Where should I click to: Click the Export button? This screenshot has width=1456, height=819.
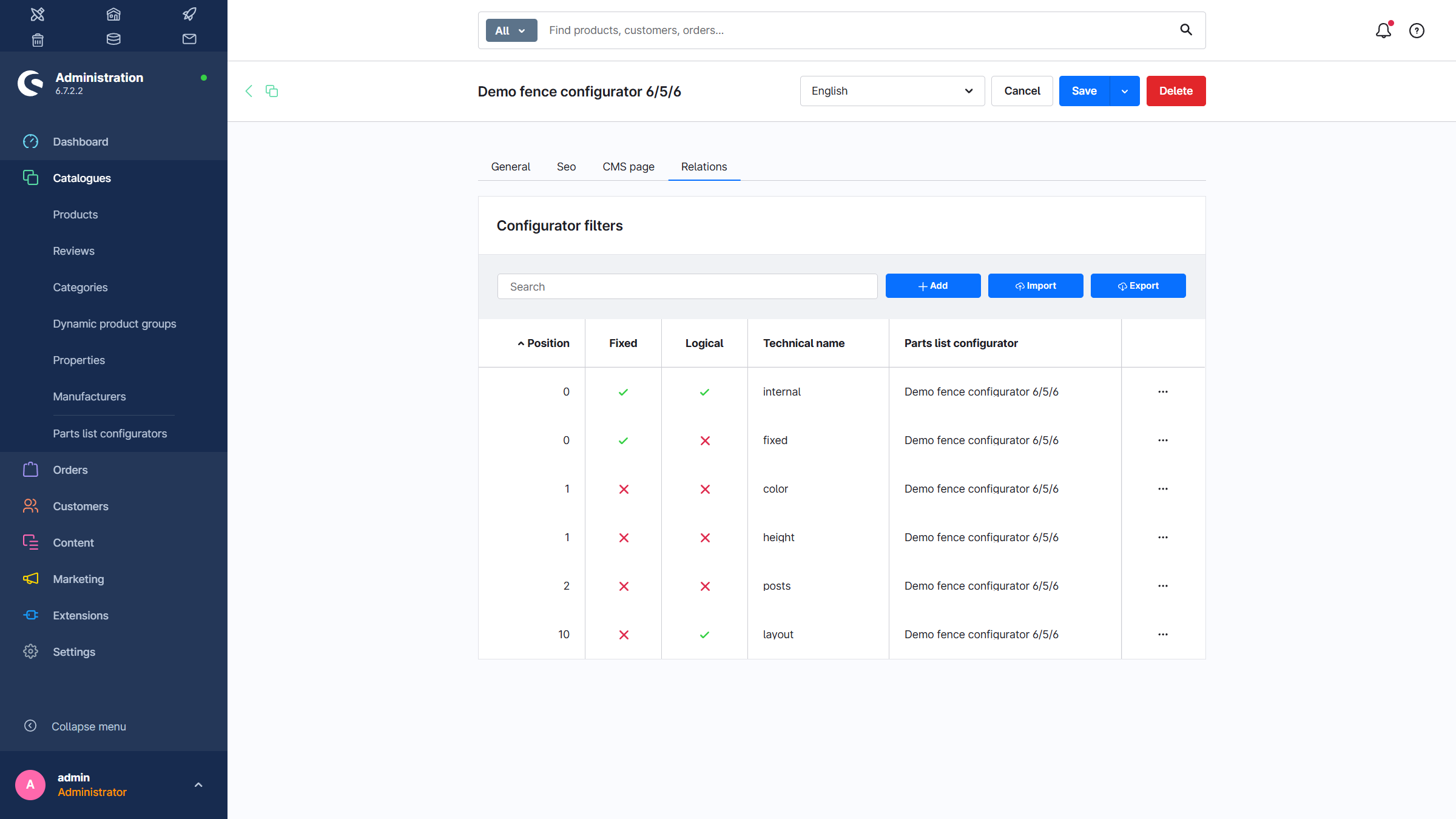tap(1138, 286)
